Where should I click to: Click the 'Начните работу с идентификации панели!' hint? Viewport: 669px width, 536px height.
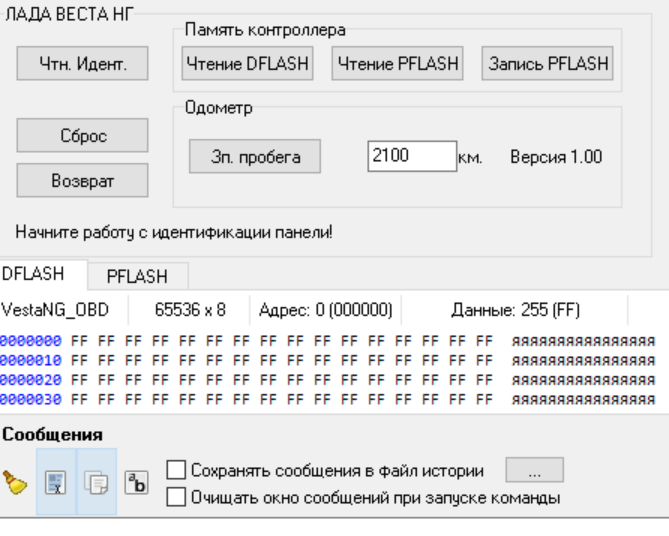click(174, 233)
